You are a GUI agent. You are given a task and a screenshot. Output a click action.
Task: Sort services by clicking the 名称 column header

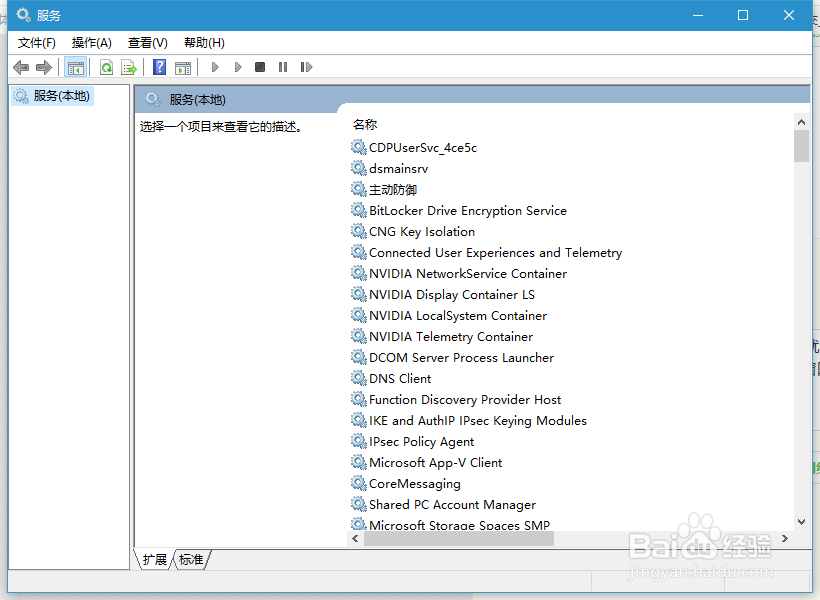(x=365, y=124)
